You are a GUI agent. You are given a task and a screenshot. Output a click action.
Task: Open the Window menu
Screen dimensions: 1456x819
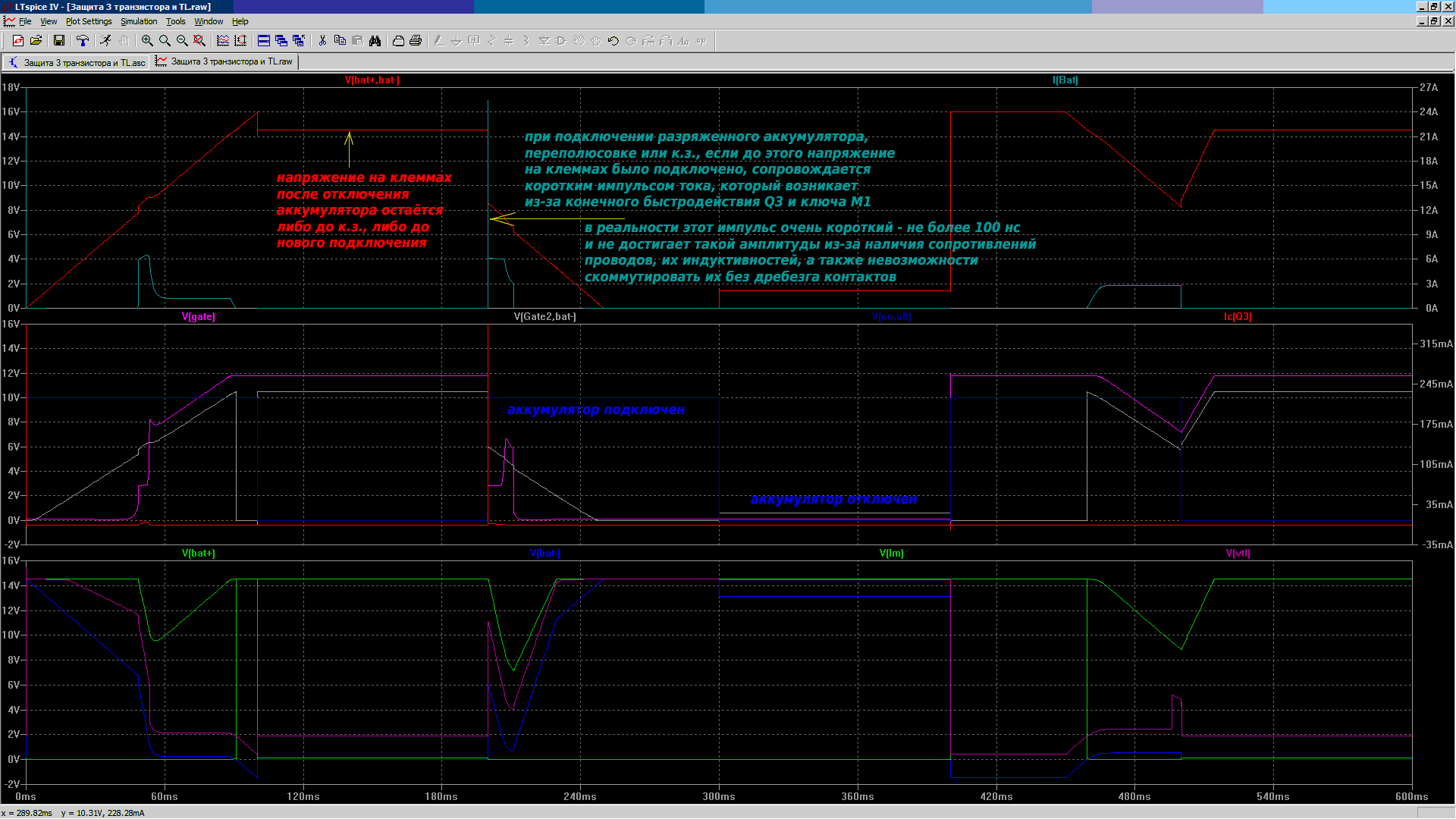(209, 21)
